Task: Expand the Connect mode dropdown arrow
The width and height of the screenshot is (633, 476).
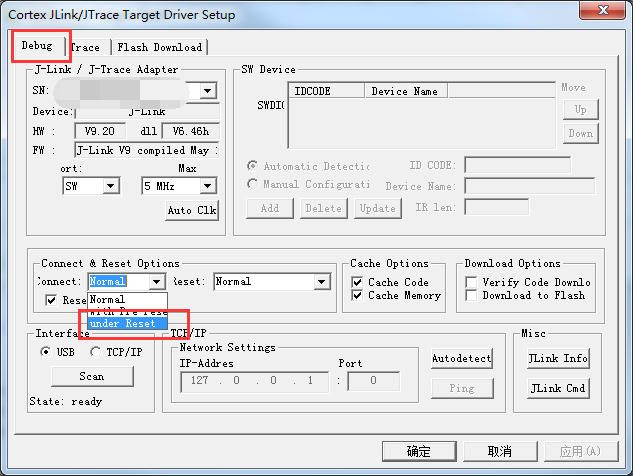Action: [156, 281]
